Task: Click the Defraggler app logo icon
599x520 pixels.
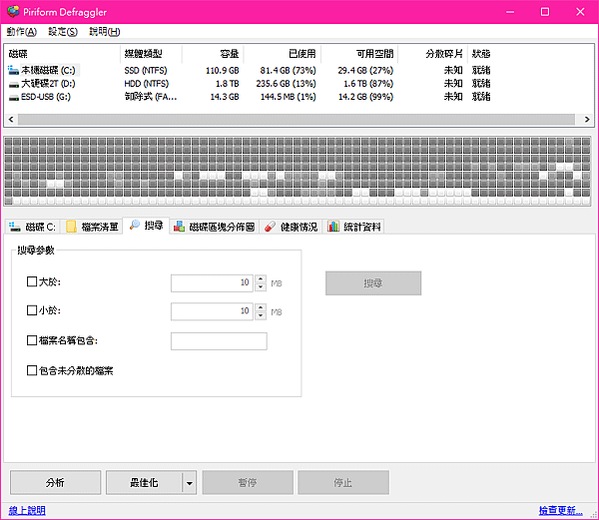Action: click(13, 11)
